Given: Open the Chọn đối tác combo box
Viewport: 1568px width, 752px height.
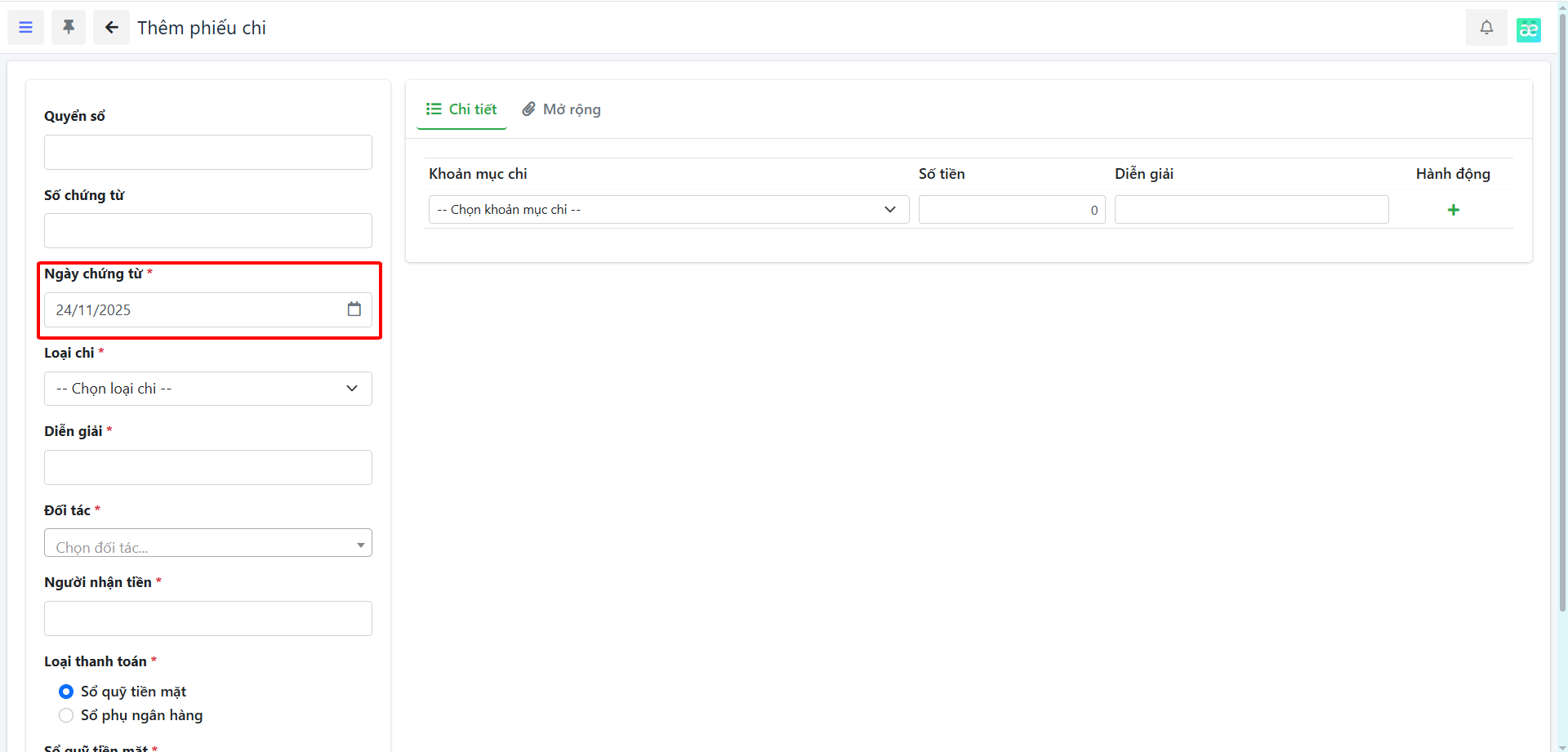Looking at the screenshot, I should click(x=207, y=544).
